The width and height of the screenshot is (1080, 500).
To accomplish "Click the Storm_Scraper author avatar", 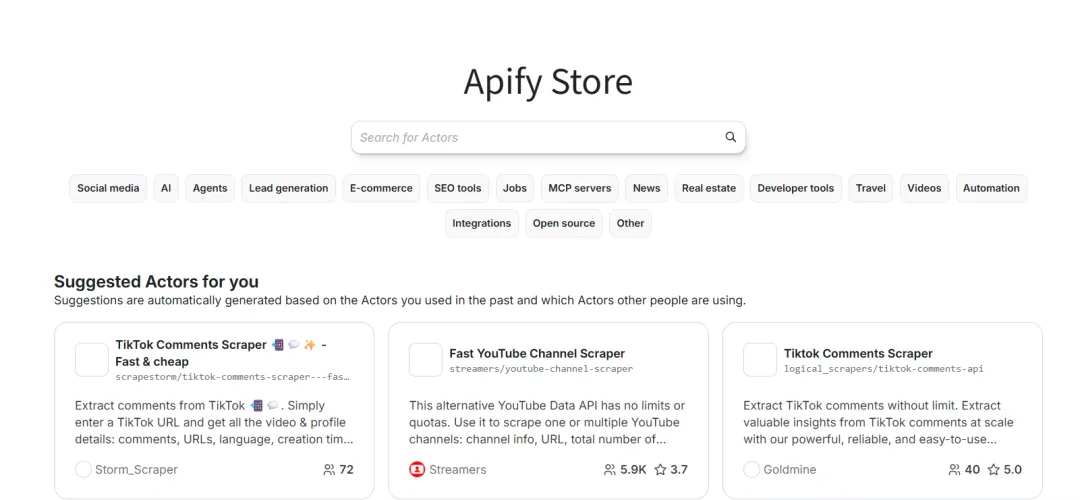I will point(83,469).
